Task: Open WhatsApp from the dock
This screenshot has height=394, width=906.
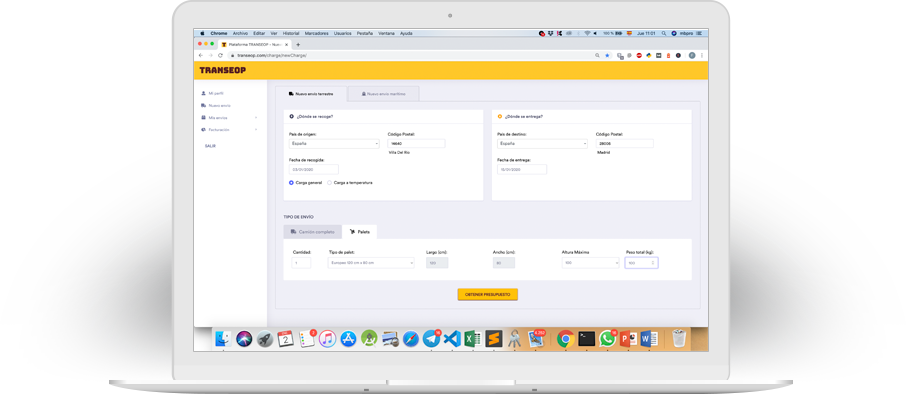Action: click(x=607, y=339)
